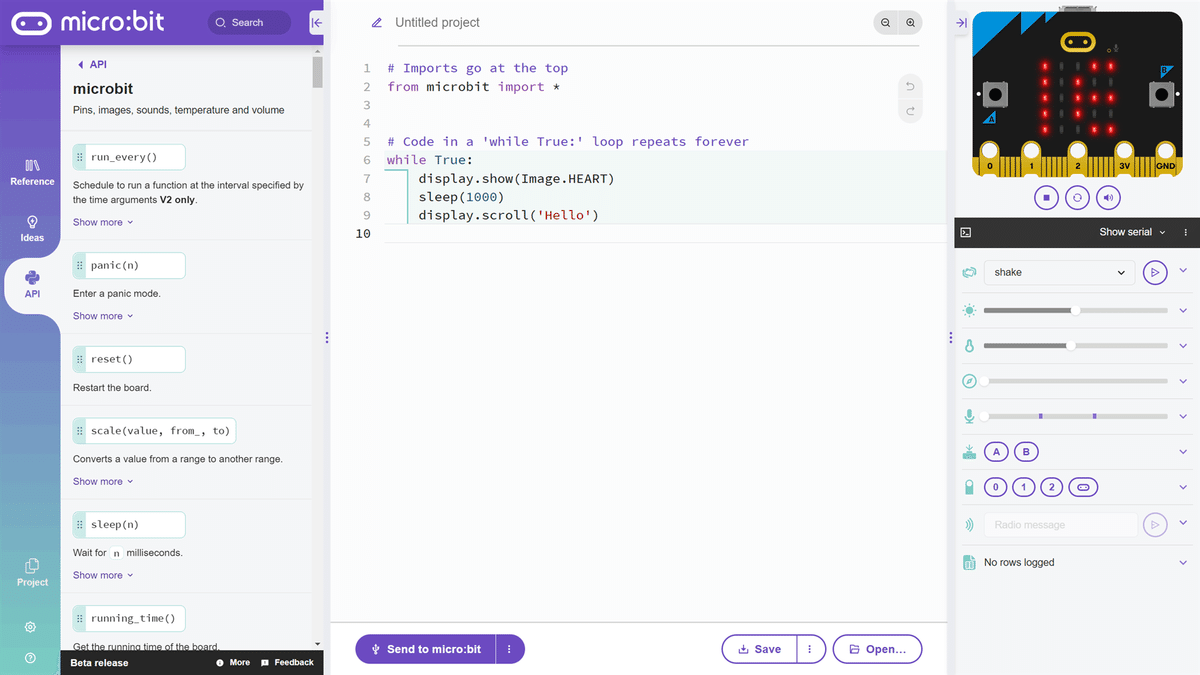Expand the buttons section chevron

[x=1183, y=452]
